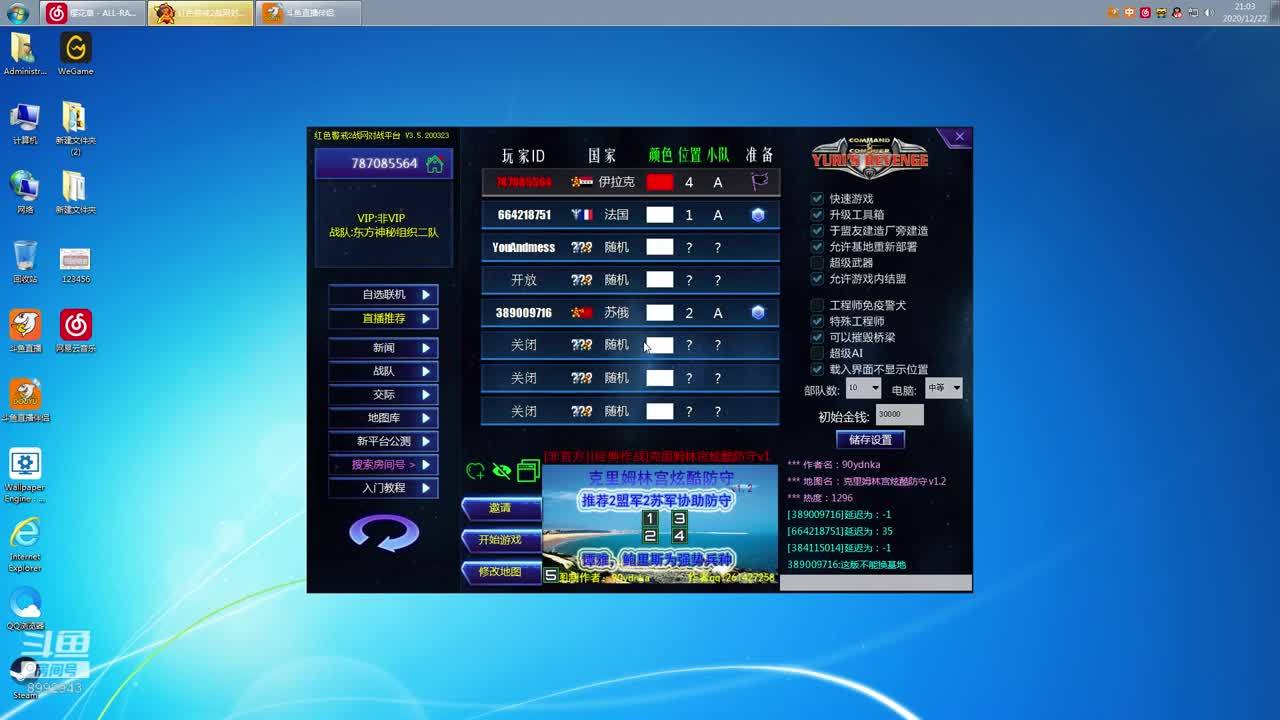The height and width of the screenshot is (720, 1280).
Task: Open the WeGame desktop shortcut
Action: pyautogui.click(x=75, y=54)
